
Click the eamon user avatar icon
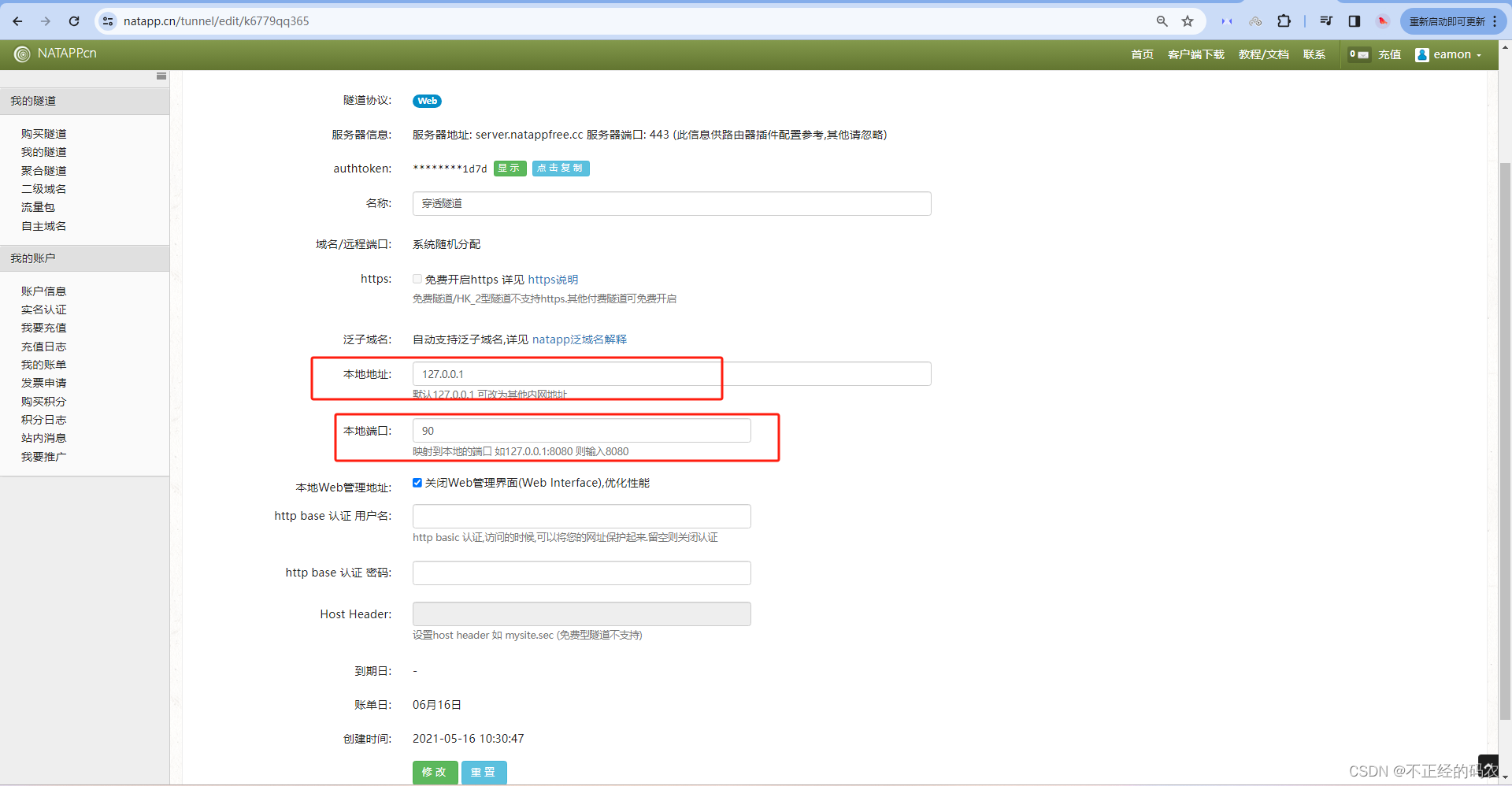coord(1422,54)
